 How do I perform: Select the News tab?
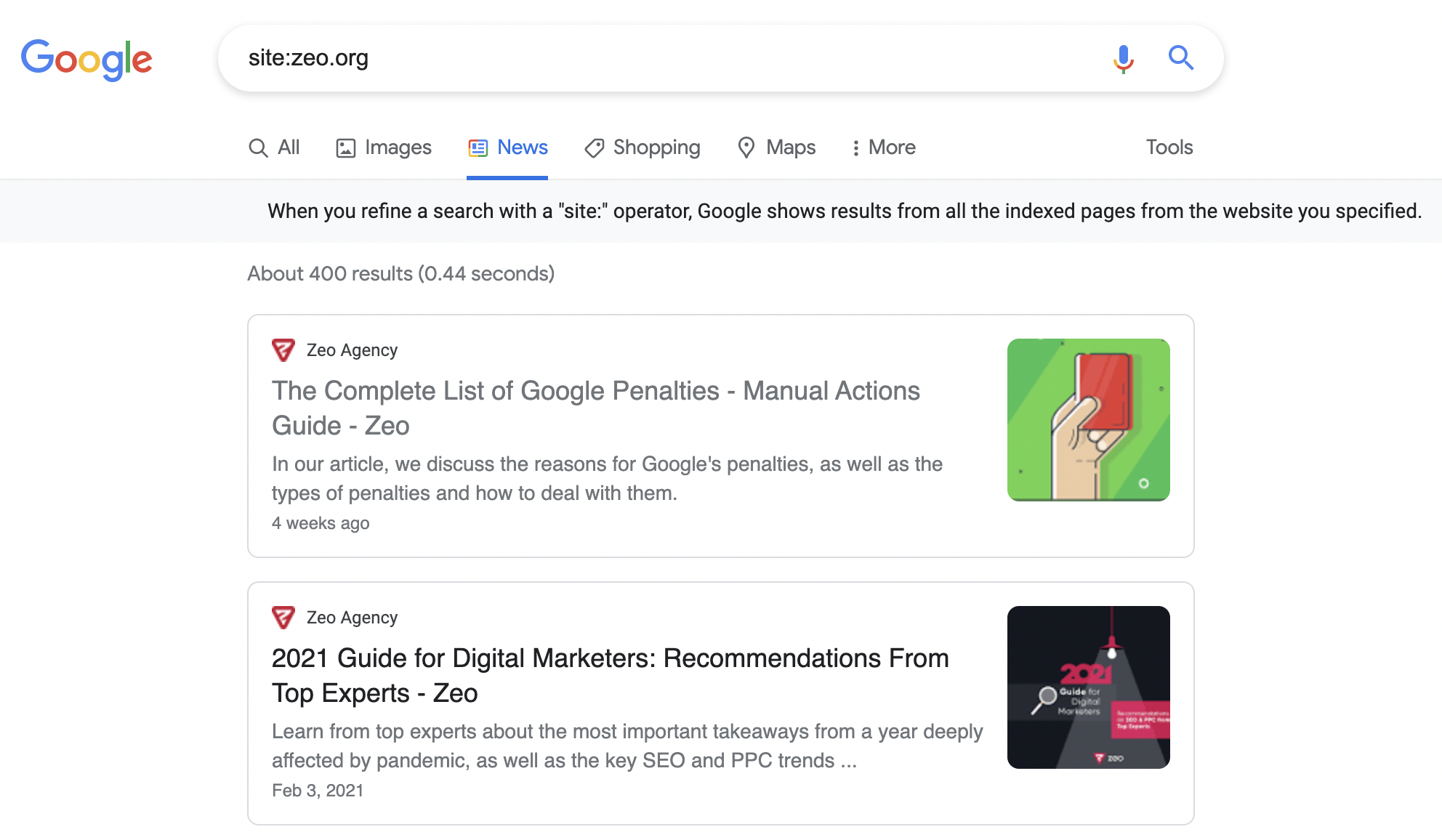click(507, 148)
